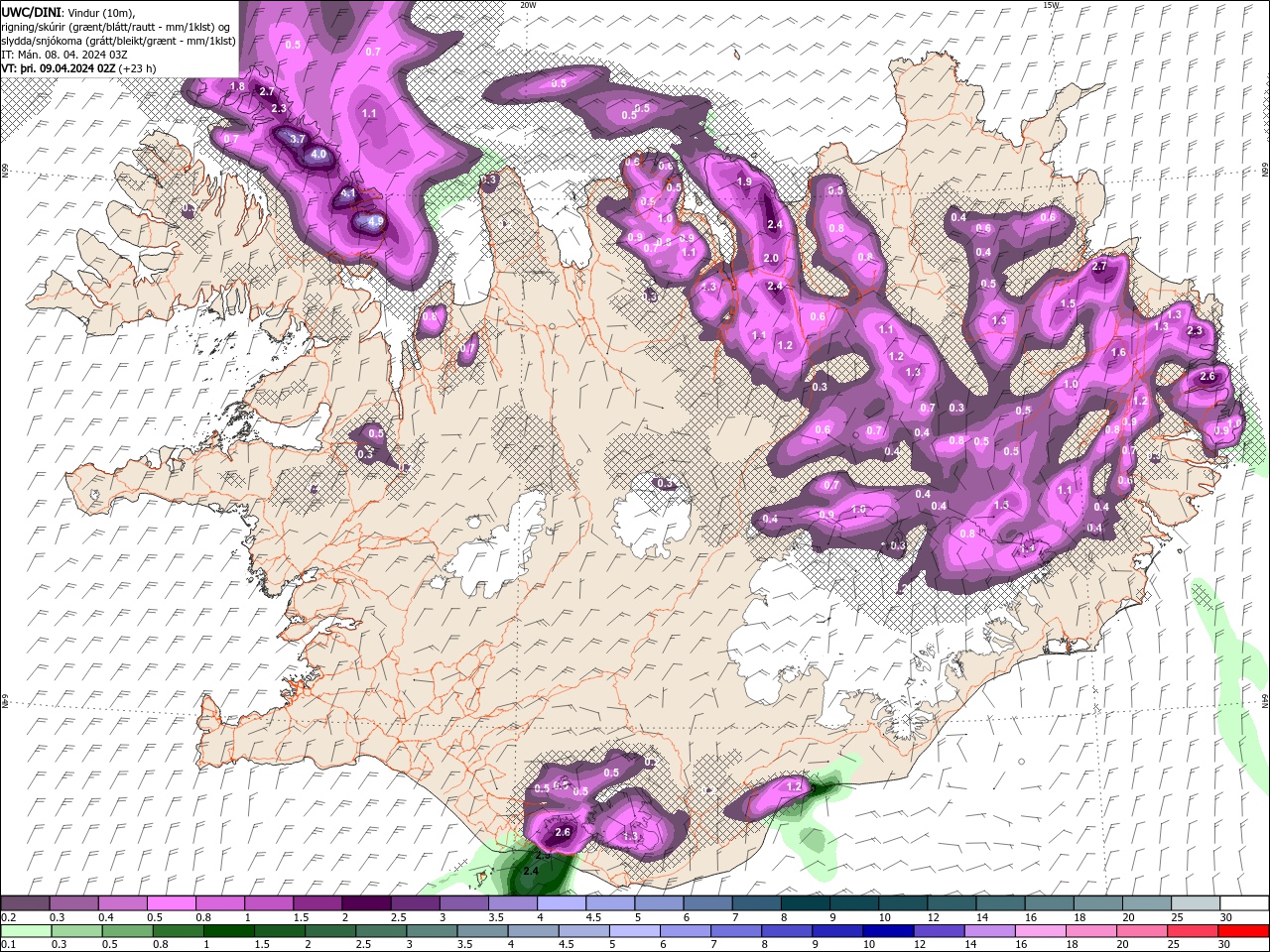Select the bright pink 0.5 snow scale swatch

(171, 903)
